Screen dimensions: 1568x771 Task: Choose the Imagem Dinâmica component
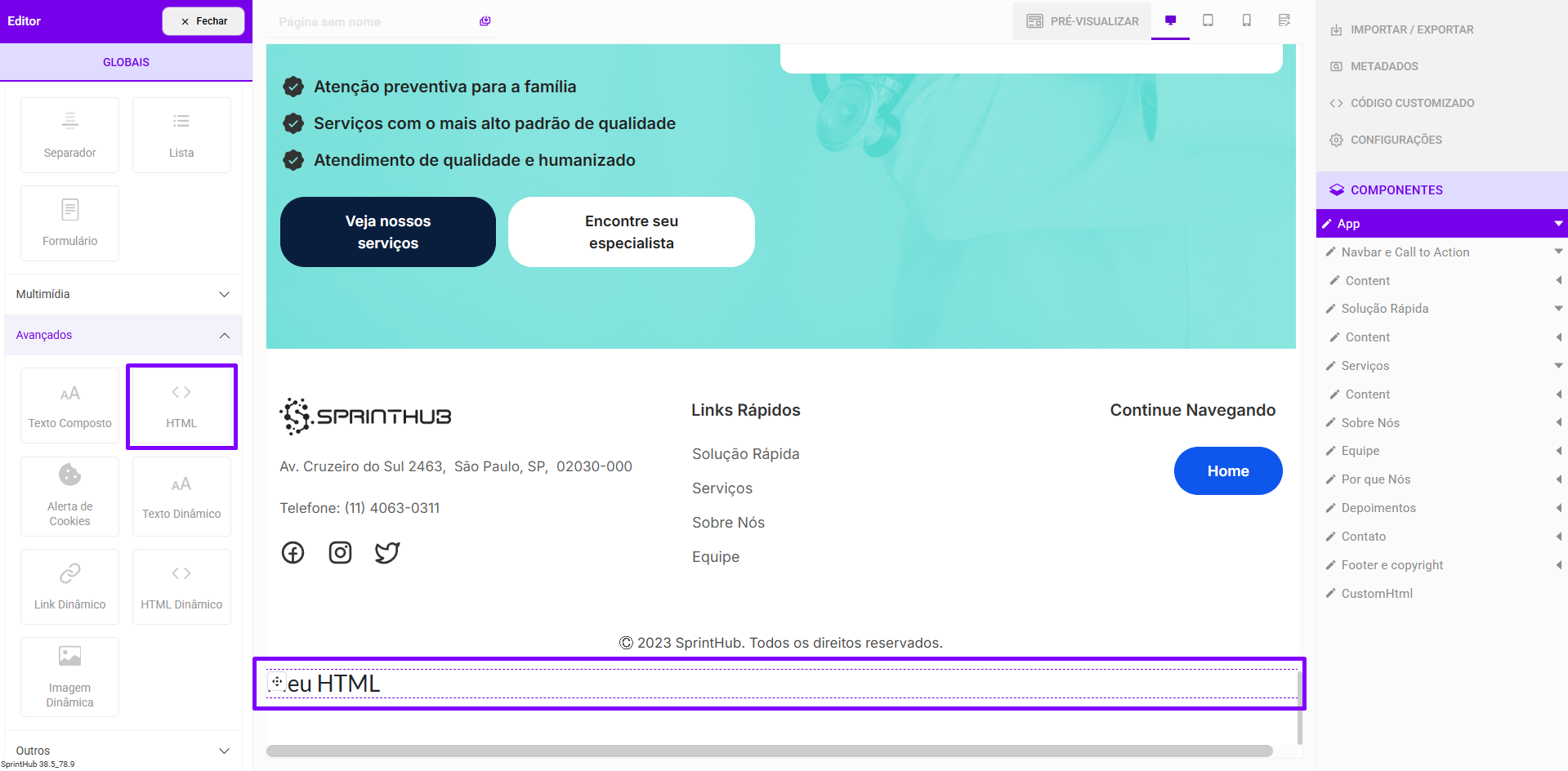pyautogui.click(x=70, y=676)
